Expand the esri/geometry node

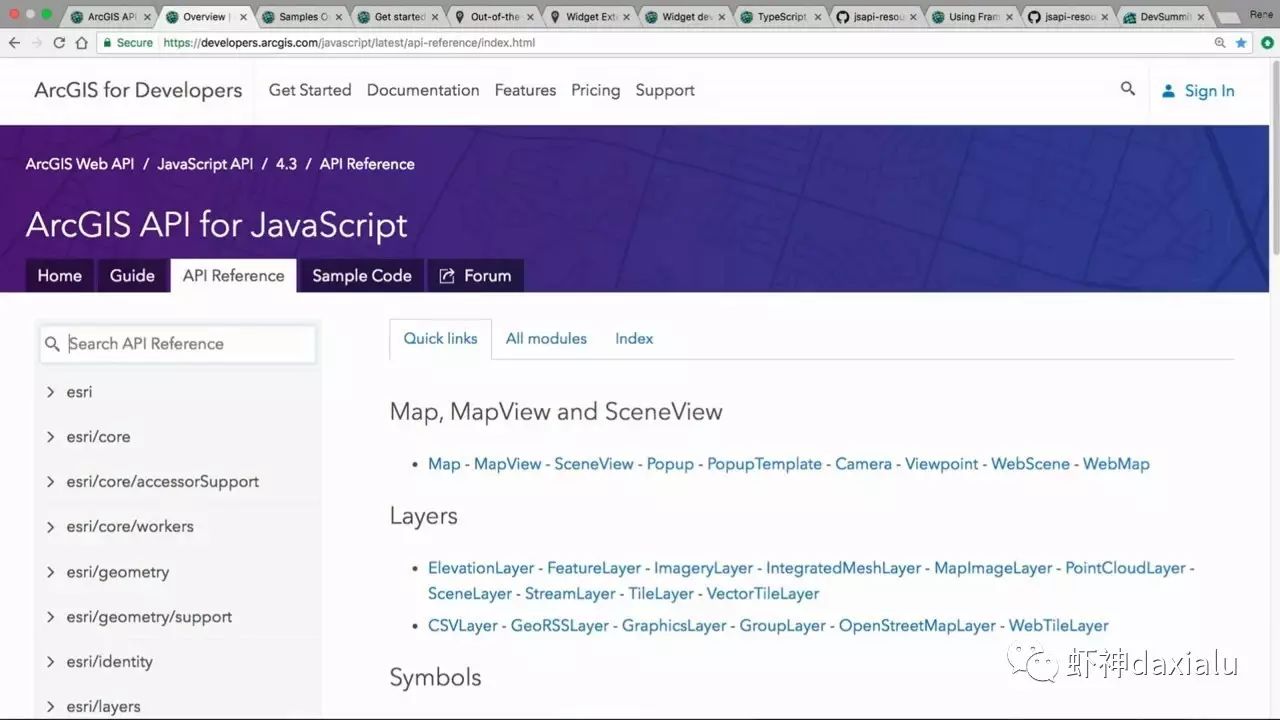pos(50,572)
